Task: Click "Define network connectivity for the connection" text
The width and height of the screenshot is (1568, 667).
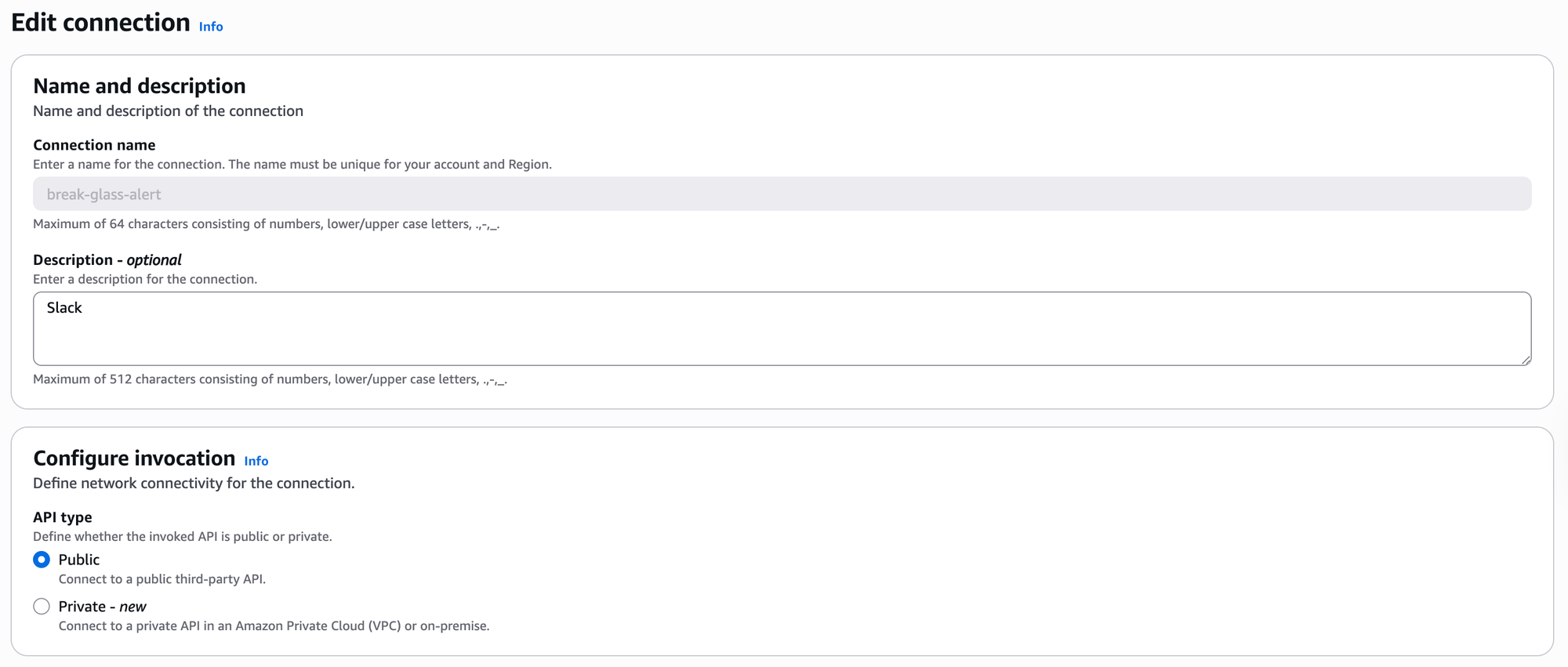Action: pos(194,484)
